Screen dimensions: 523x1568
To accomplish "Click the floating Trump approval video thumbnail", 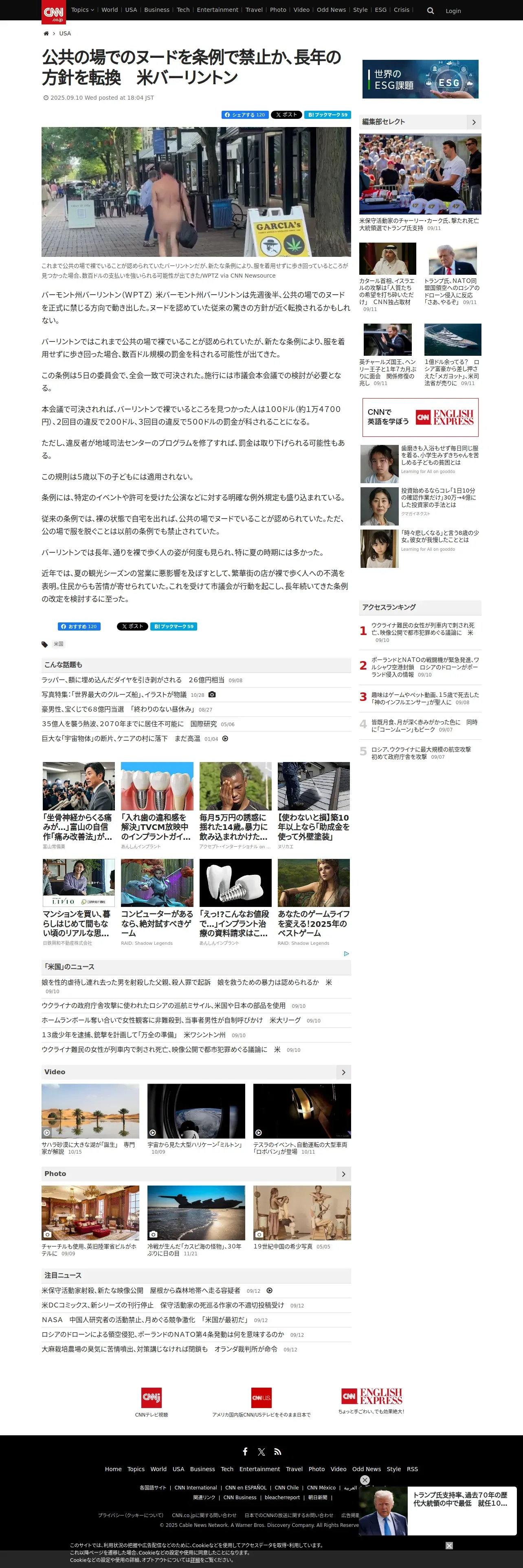I will [383, 1511].
